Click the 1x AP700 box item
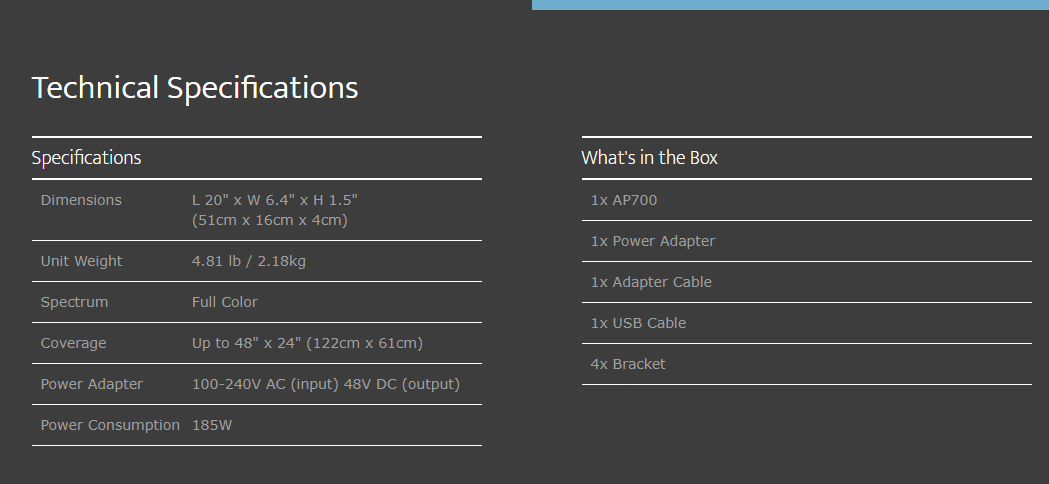 point(624,200)
